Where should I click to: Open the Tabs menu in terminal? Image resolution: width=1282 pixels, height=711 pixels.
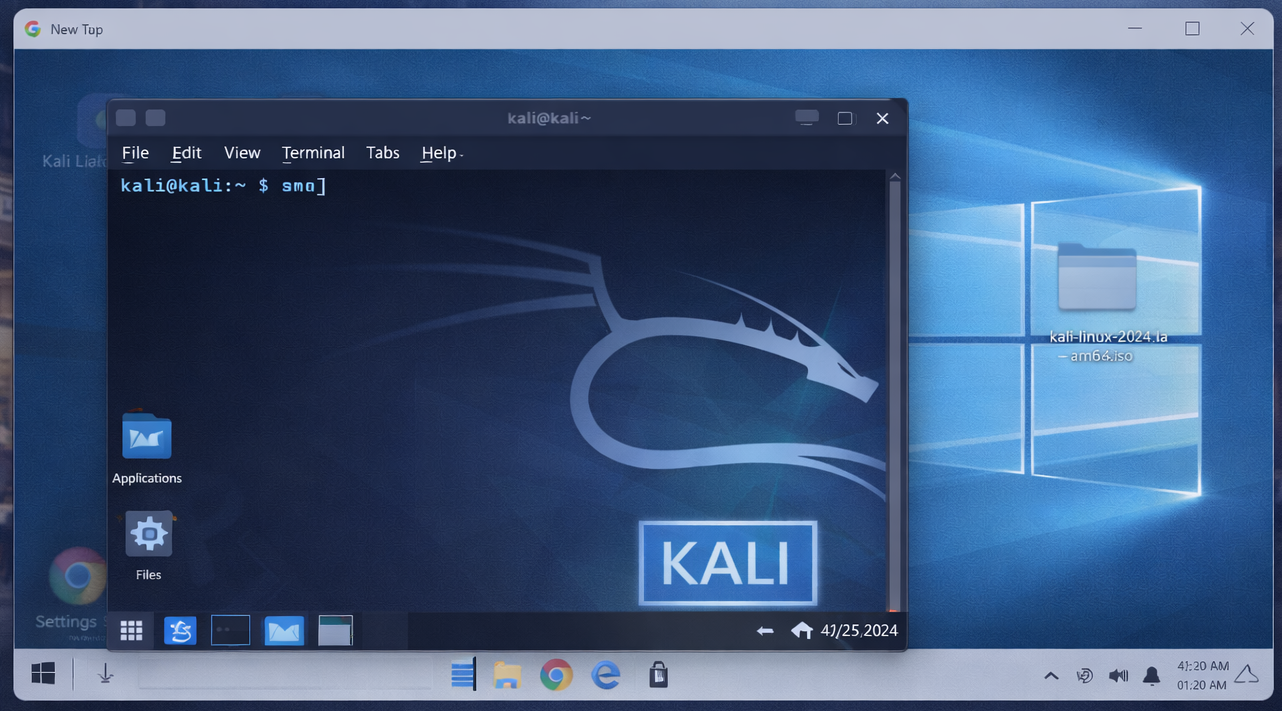point(383,153)
